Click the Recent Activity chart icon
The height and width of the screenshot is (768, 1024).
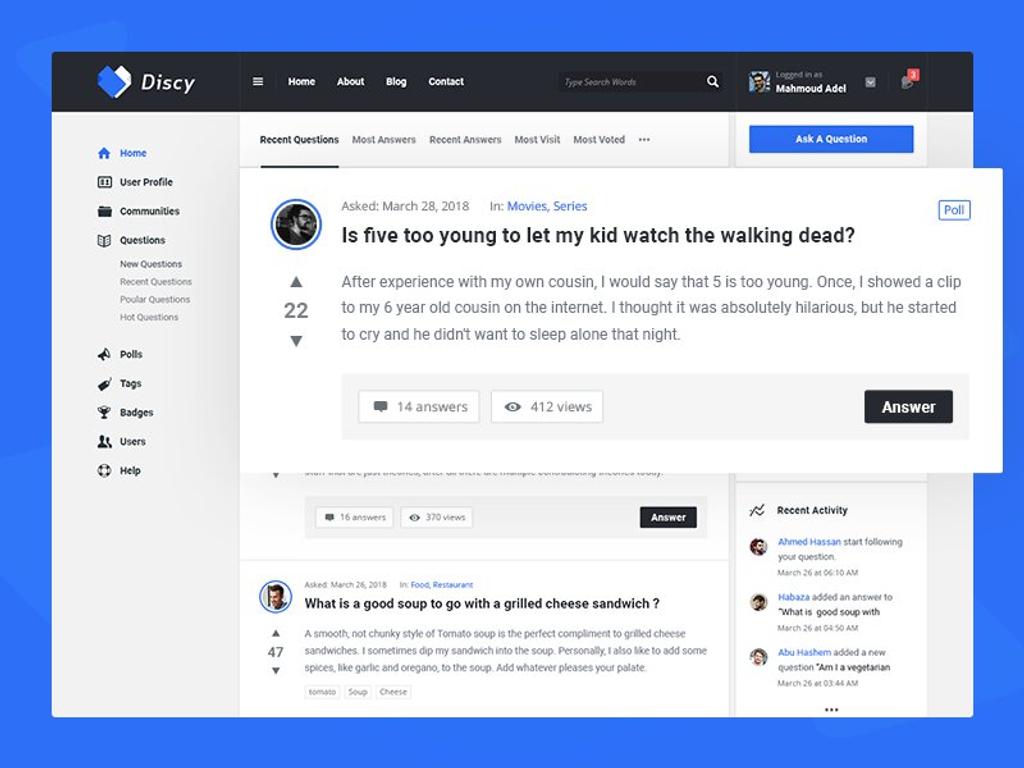pos(757,510)
